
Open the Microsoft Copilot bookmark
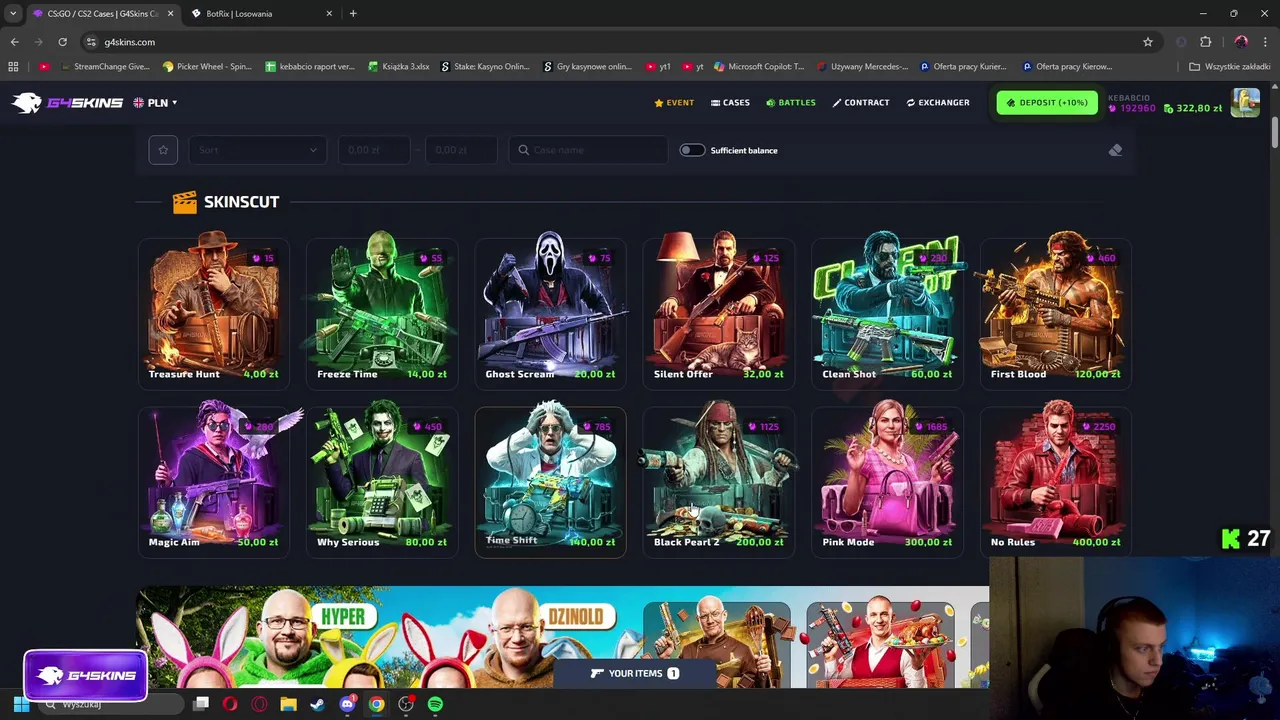tap(759, 67)
